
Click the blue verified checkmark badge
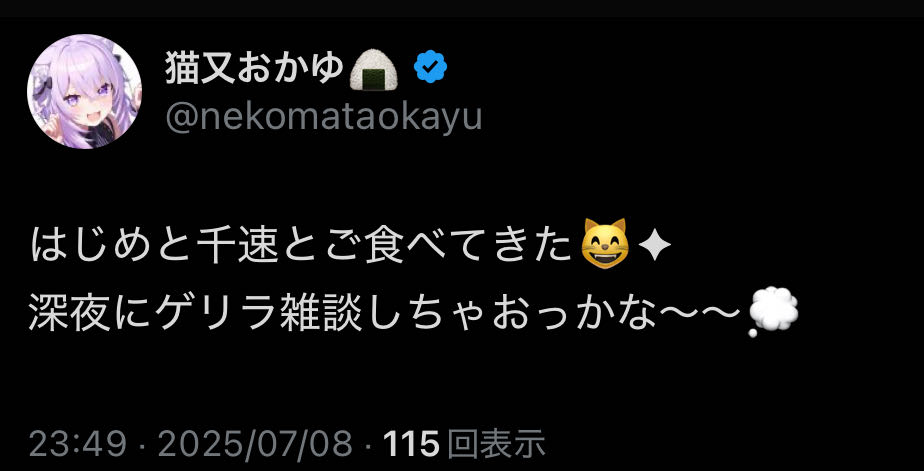430,67
